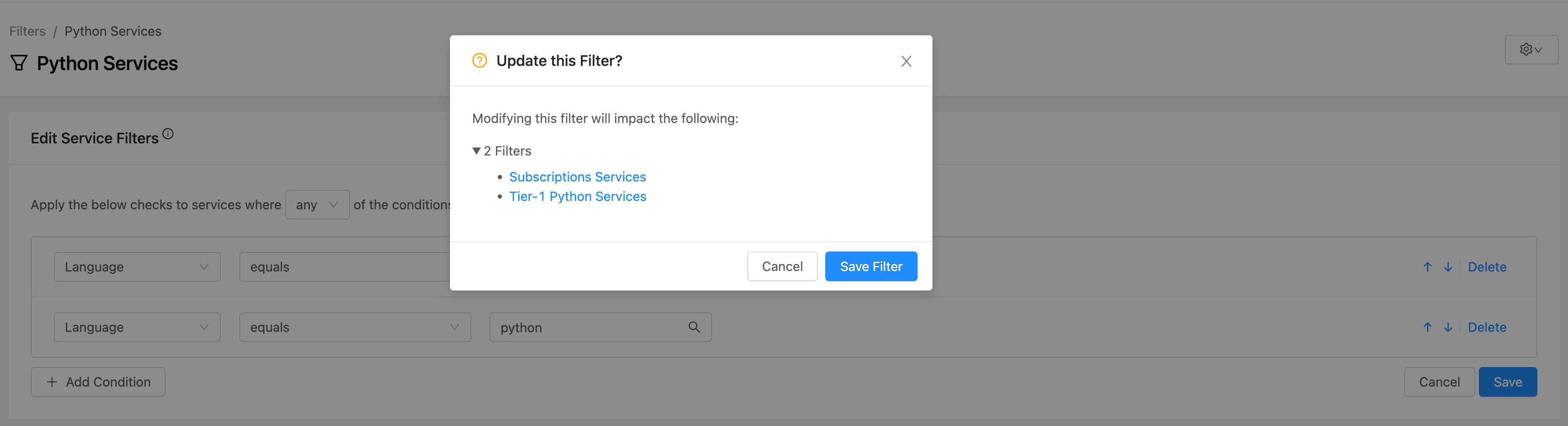Click the Save Filter button
The image size is (1568, 426).
coord(870,266)
